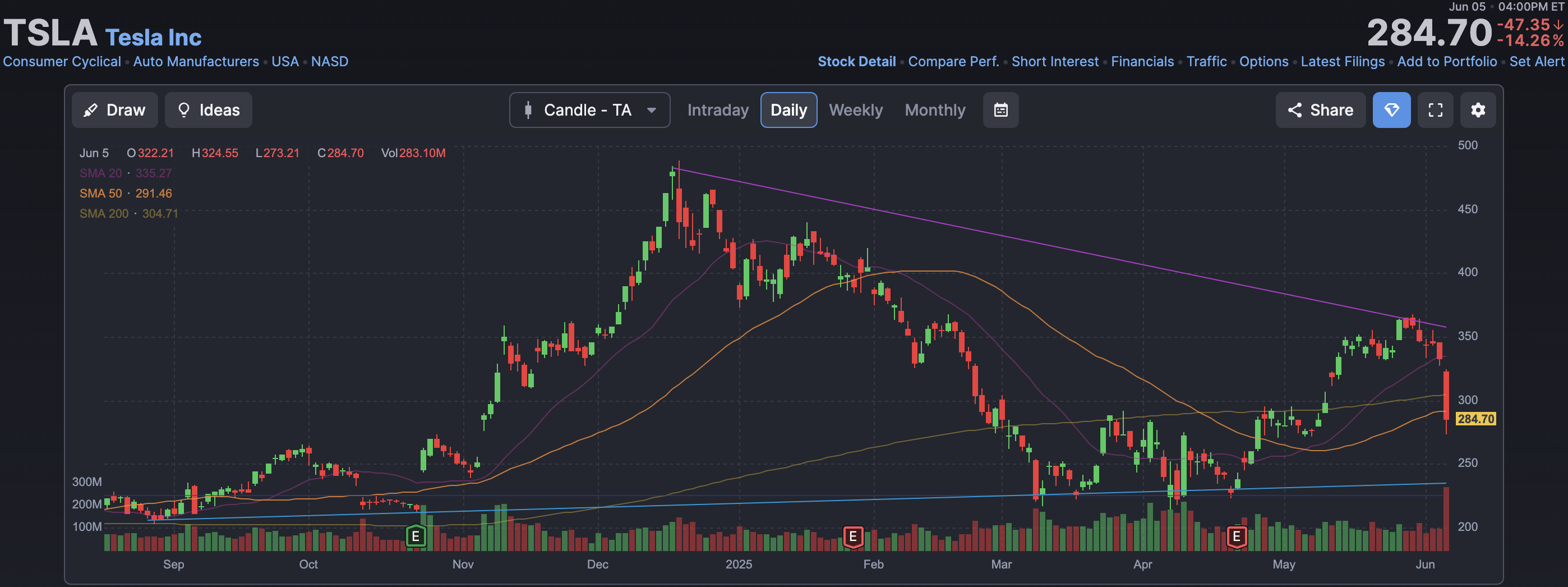The width and height of the screenshot is (1568, 587).
Task: Open the Compare Perf. link
Action: point(953,62)
